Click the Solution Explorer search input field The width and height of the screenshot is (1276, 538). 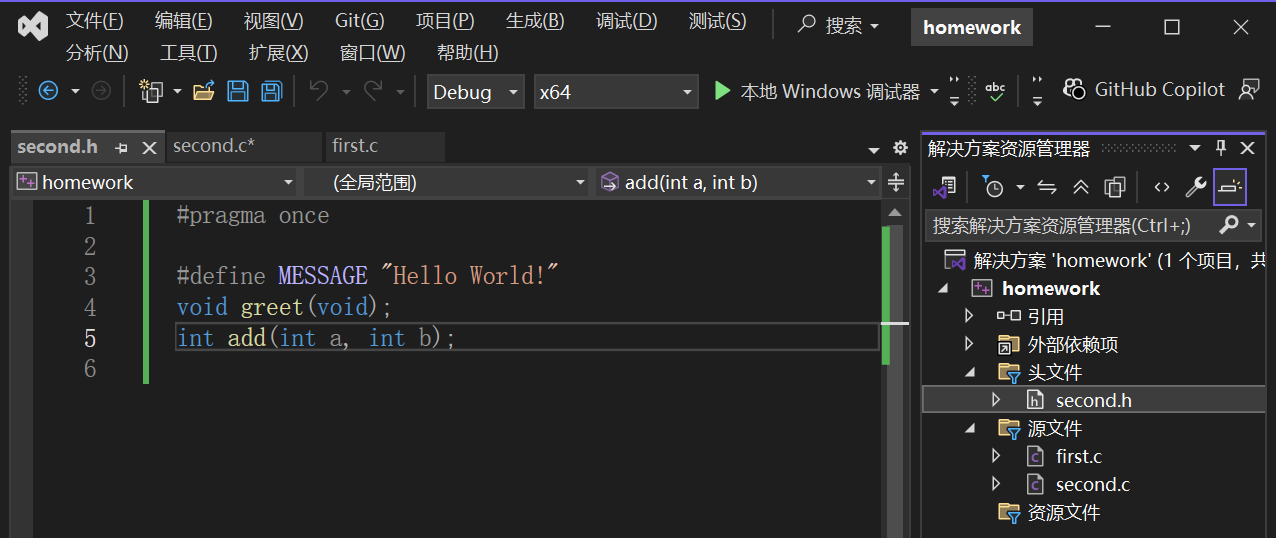coord(1070,225)
